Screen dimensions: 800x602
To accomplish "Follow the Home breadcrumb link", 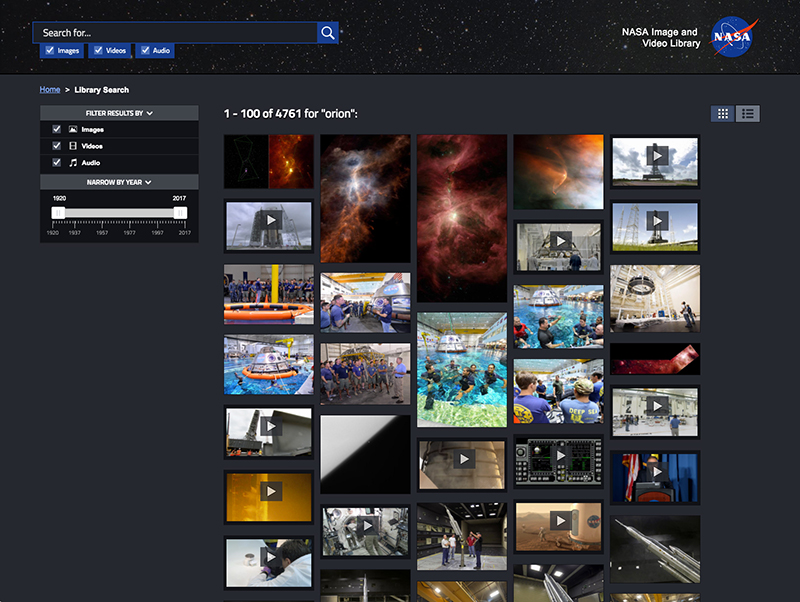I will point(49,89).
